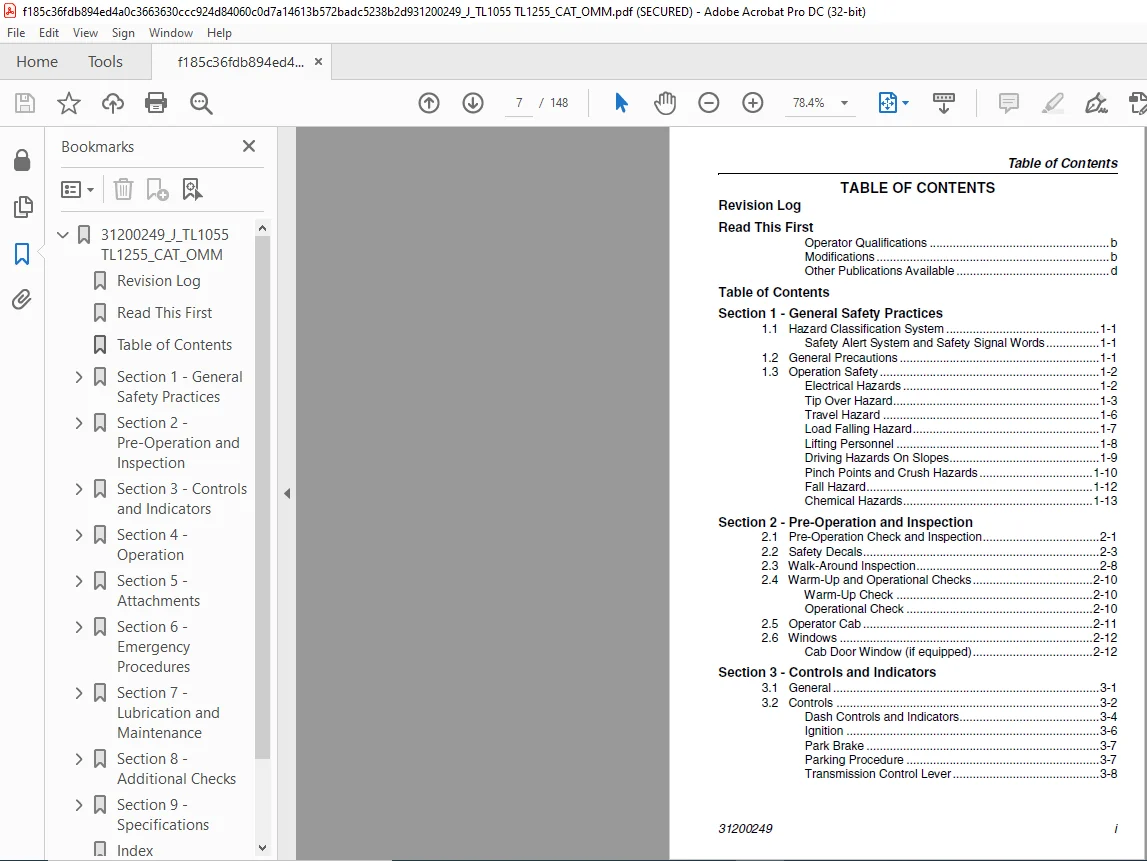
Task: Activate the Hand pan tool
Action: [665, 103]
